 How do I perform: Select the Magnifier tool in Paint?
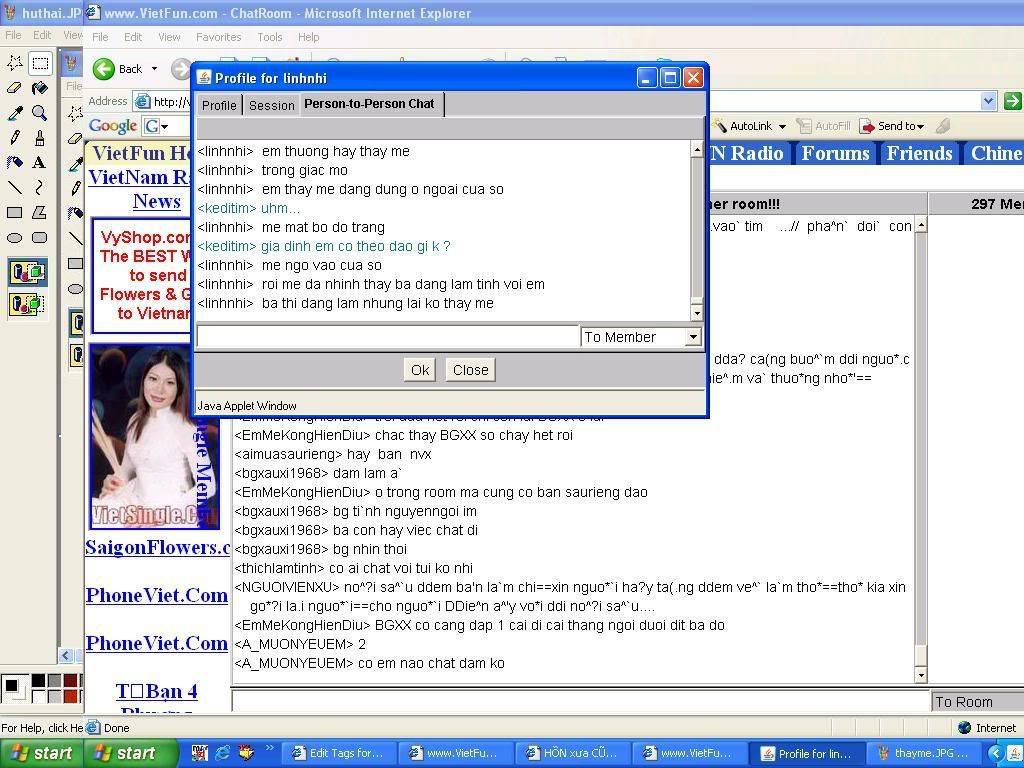coord(40,112)
